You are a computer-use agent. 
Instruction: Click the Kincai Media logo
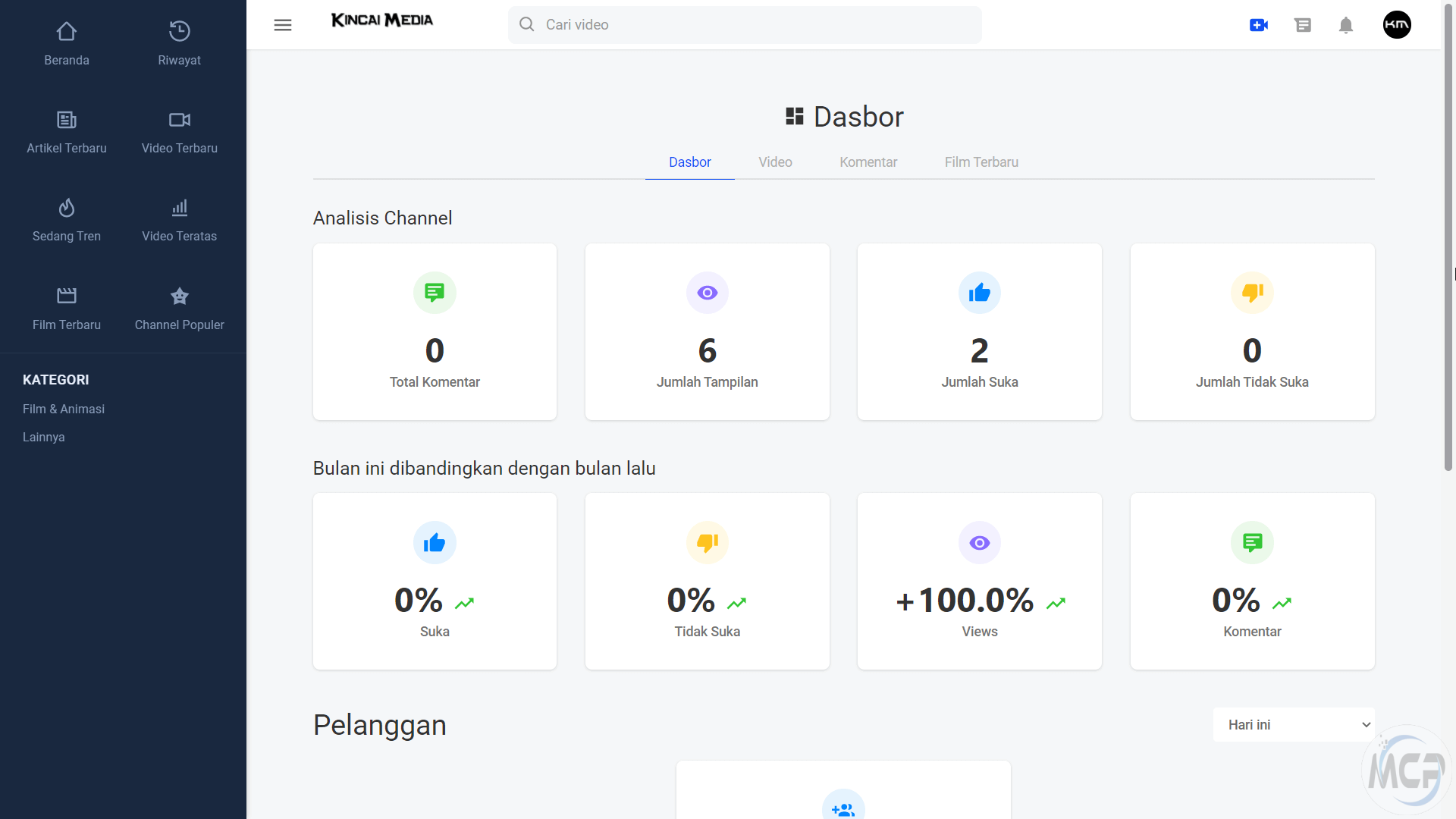point(381,20)
